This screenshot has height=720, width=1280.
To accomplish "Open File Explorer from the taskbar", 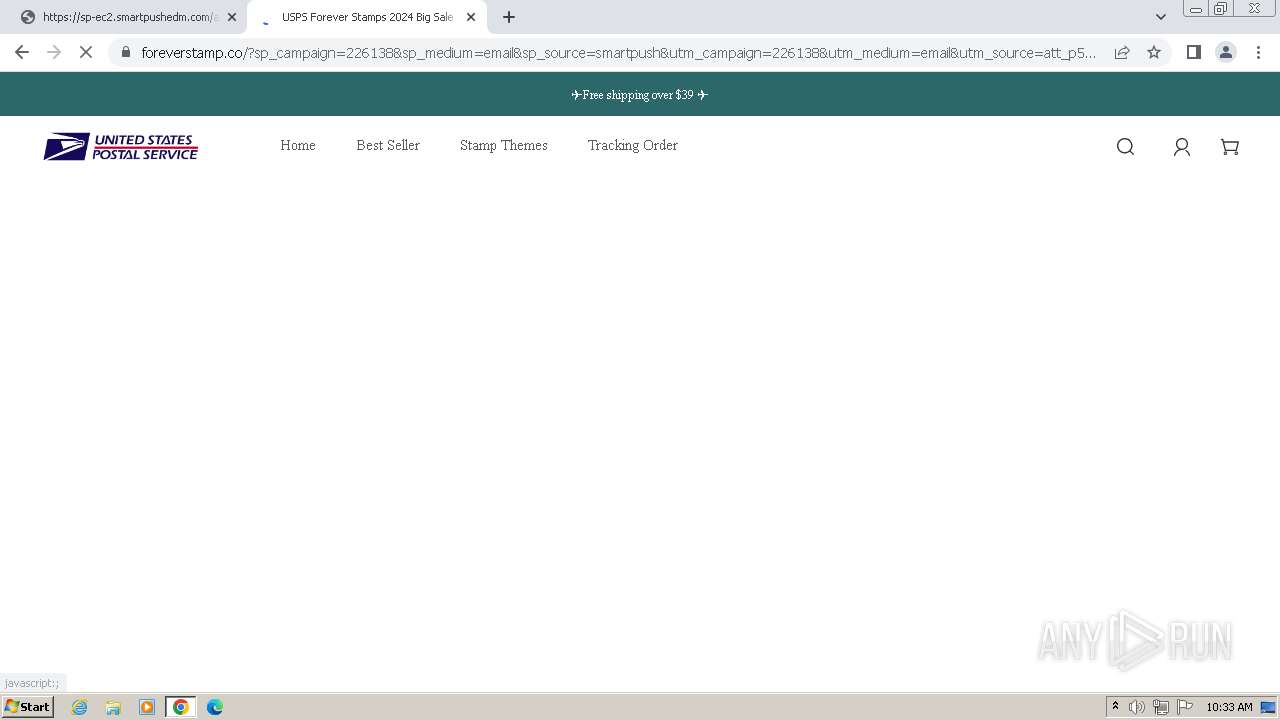I will pyautogui.click(x=113, y=707).
